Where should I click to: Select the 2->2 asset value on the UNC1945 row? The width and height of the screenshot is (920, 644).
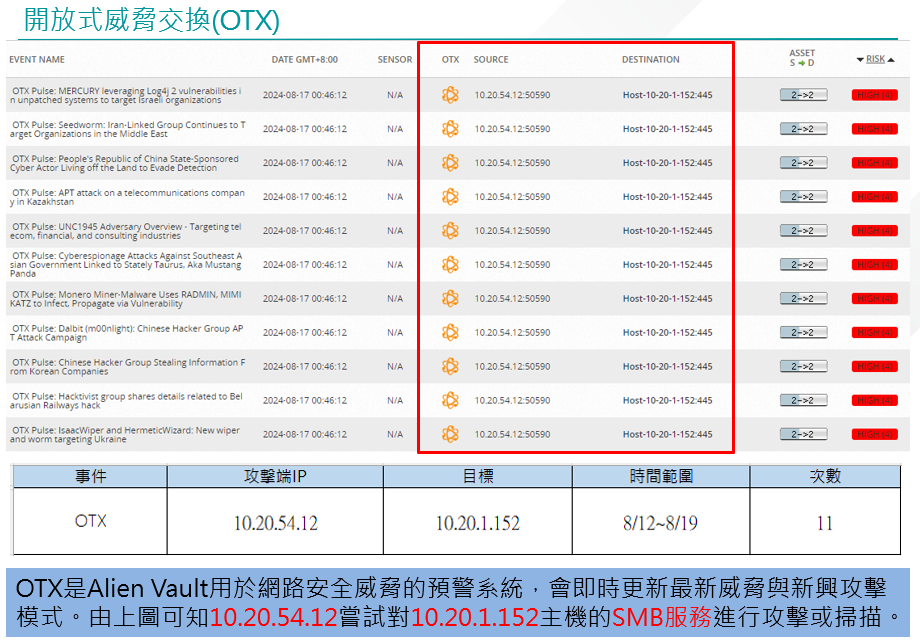pos(803,231)
